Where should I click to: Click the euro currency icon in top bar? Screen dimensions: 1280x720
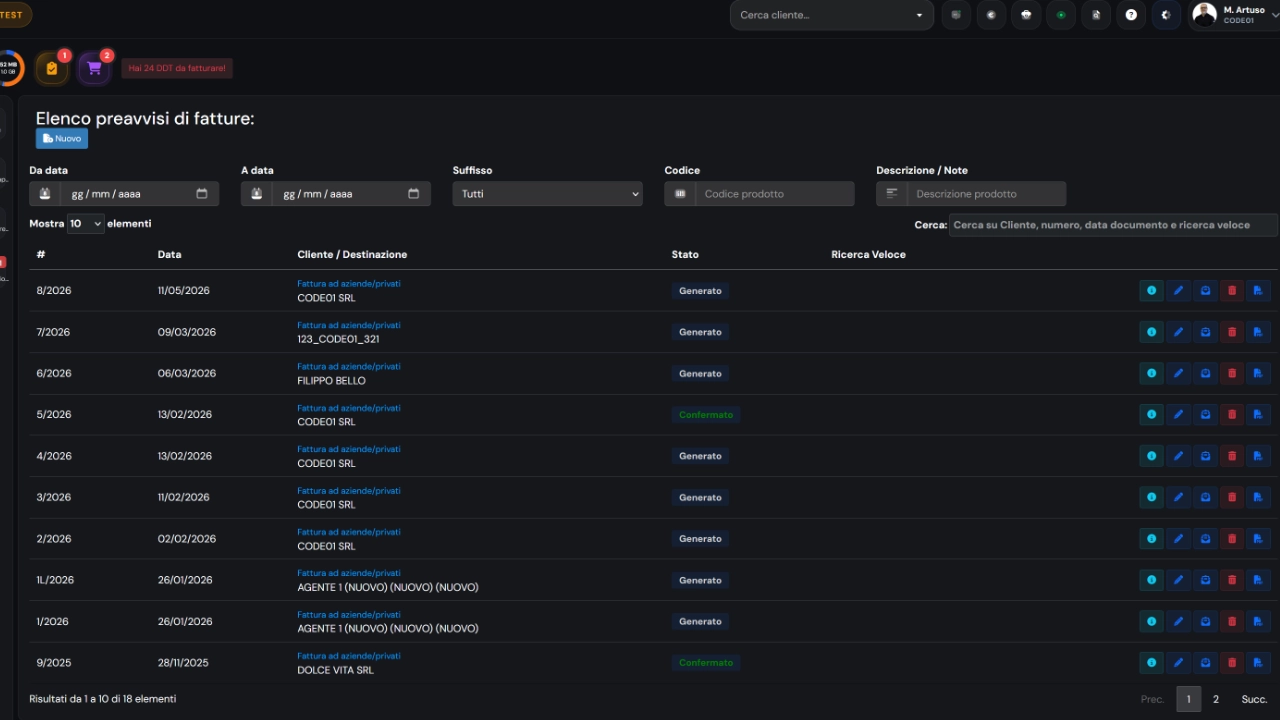991,15
